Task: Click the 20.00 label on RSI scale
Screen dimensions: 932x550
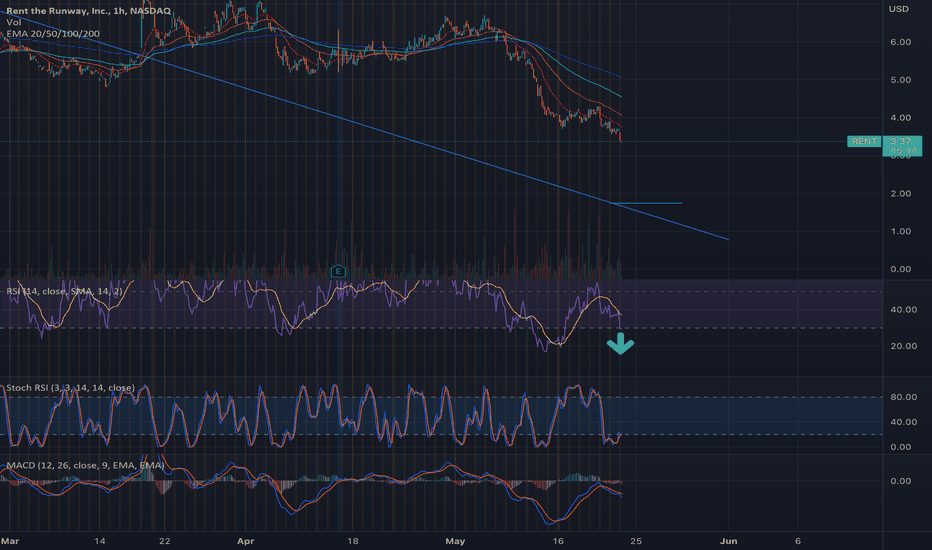Action: point(903,346)
